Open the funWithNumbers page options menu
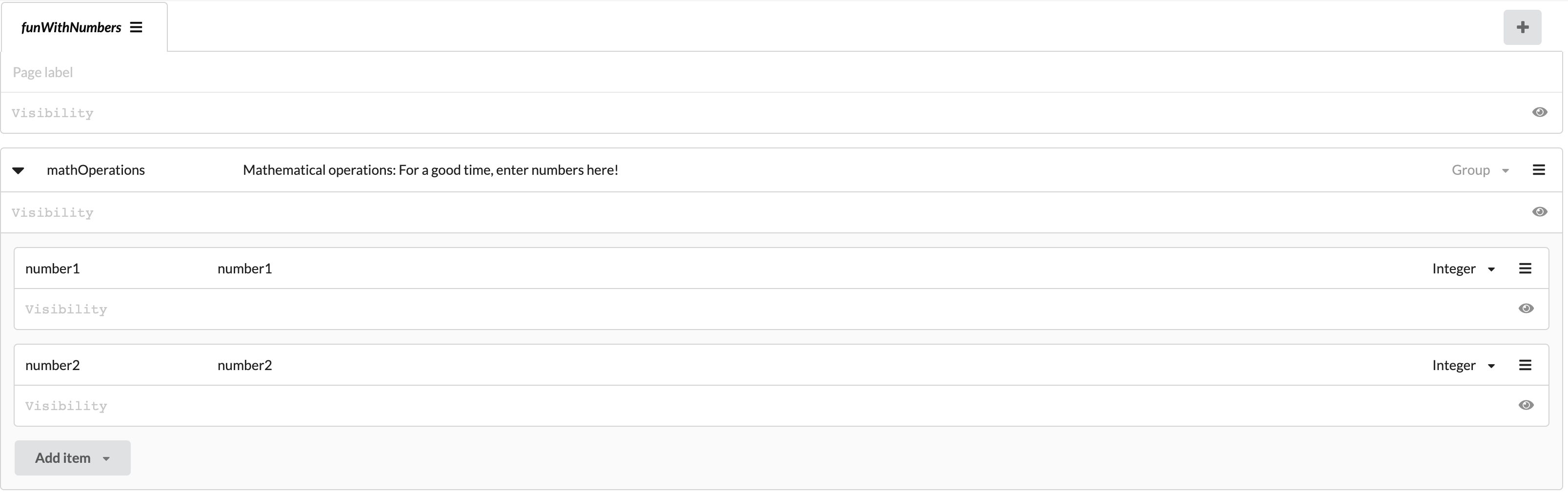 tap(136, 27)
